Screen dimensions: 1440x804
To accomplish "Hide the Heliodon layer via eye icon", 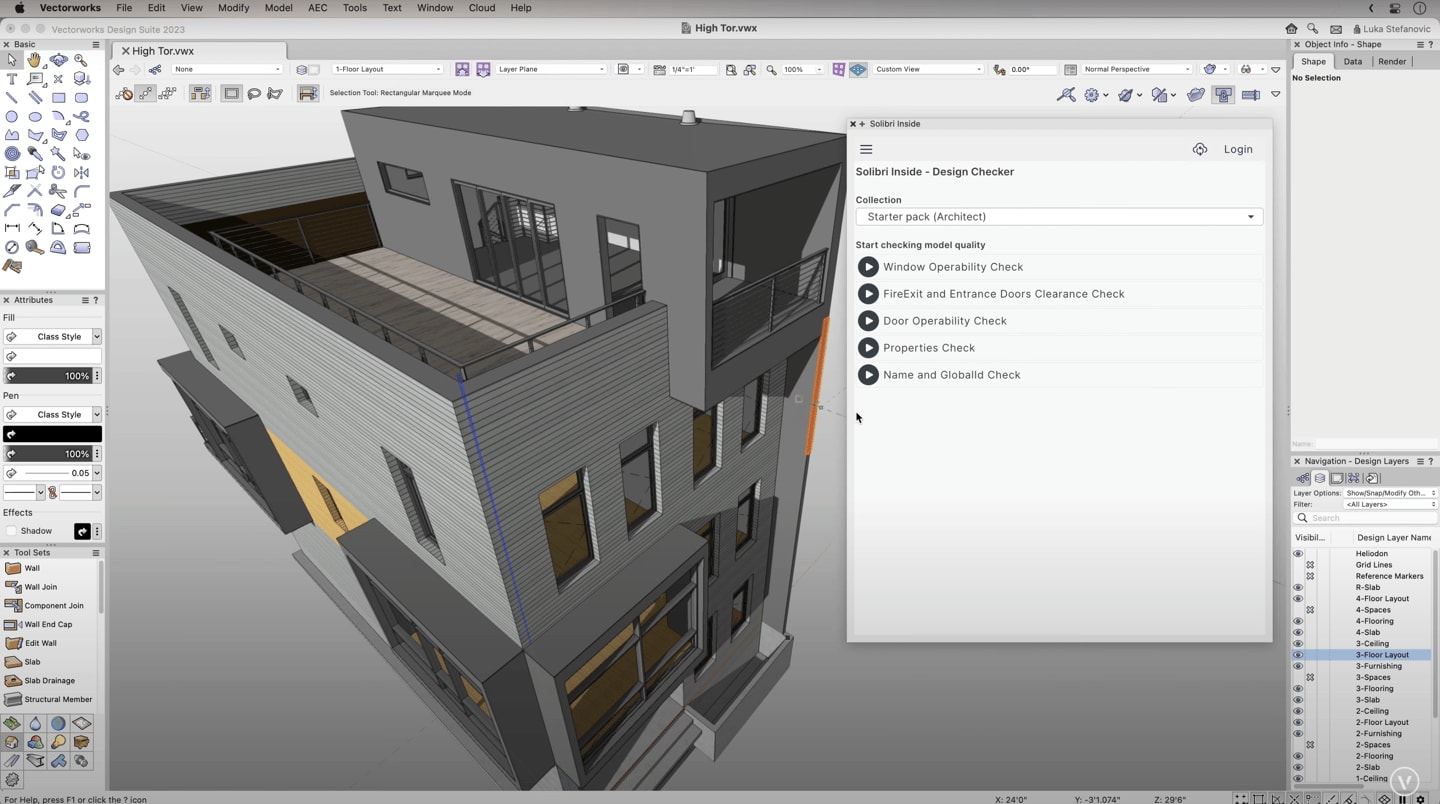I will [1298, 554].
